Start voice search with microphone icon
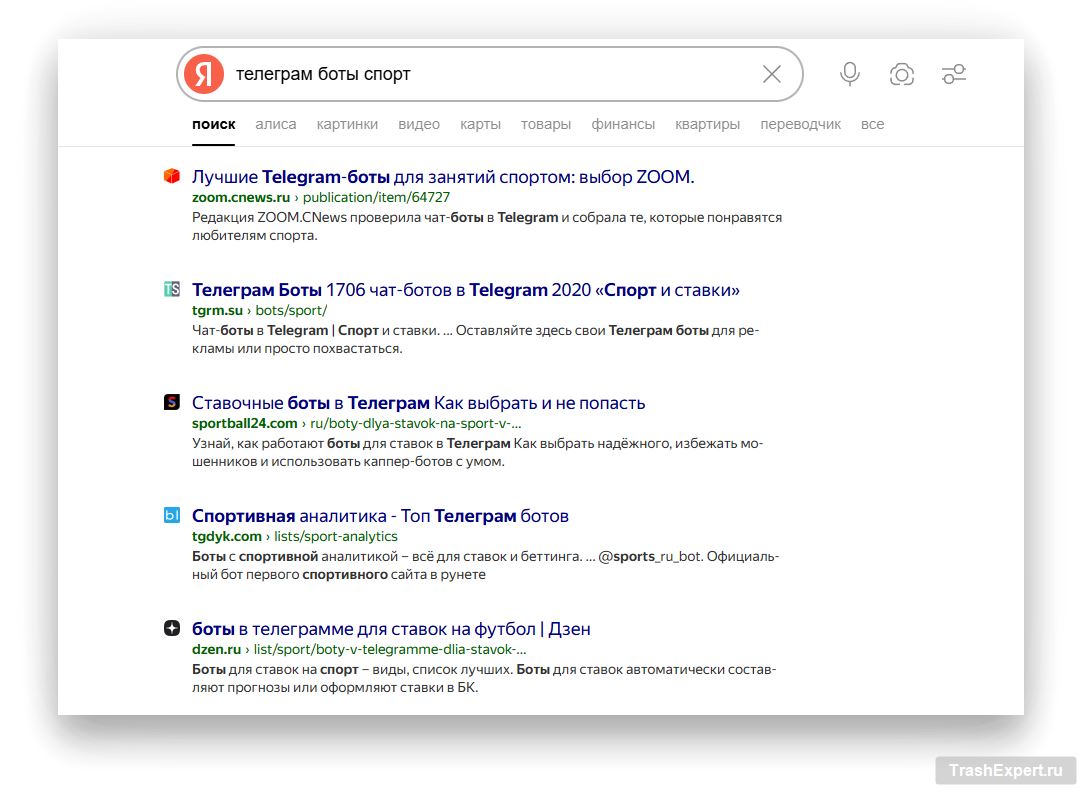This screenshot has width=1082, height=790. click(850, 74)
